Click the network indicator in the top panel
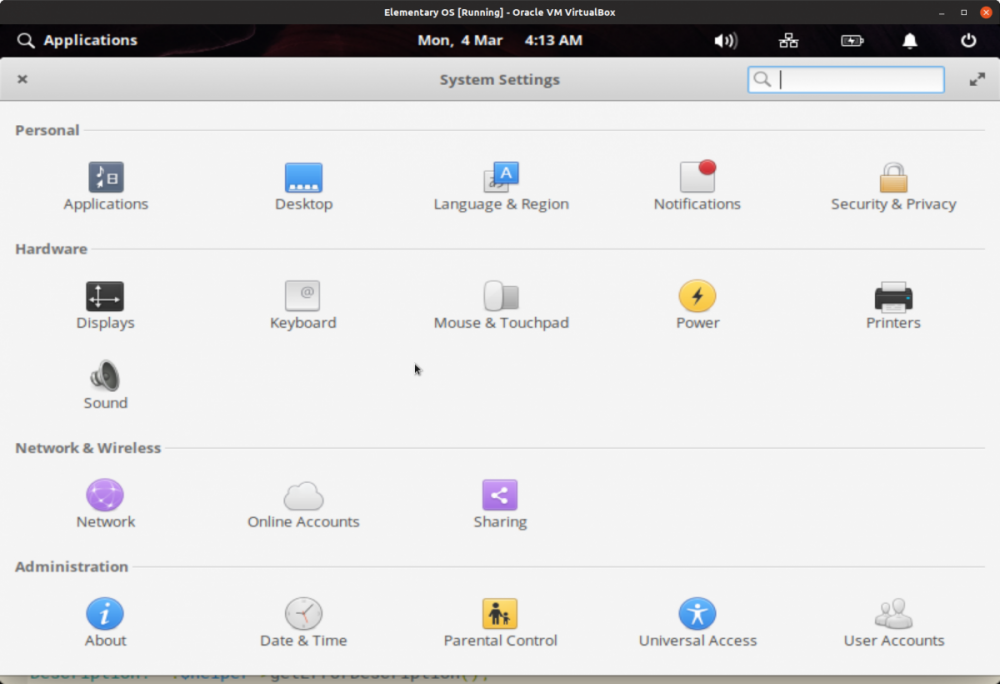Screen dimensions: 1000x684 [788, 41]
